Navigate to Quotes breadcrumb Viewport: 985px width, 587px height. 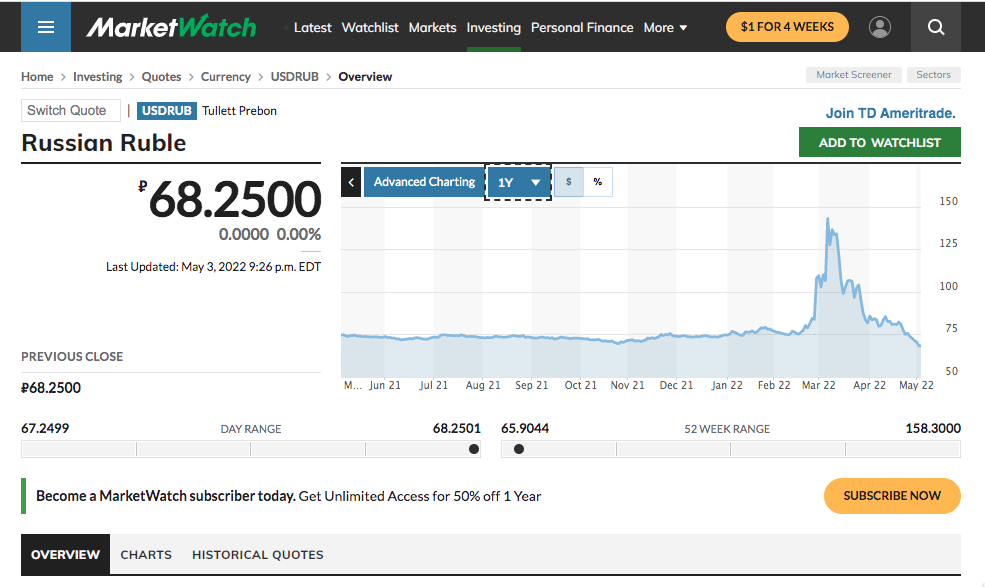click(161, 77)
